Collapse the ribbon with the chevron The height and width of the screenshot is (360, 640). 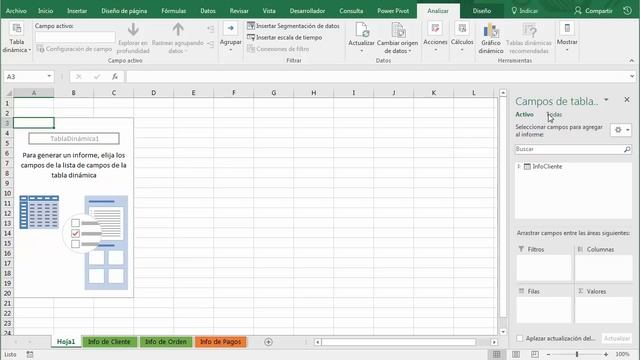click(631, 60)
